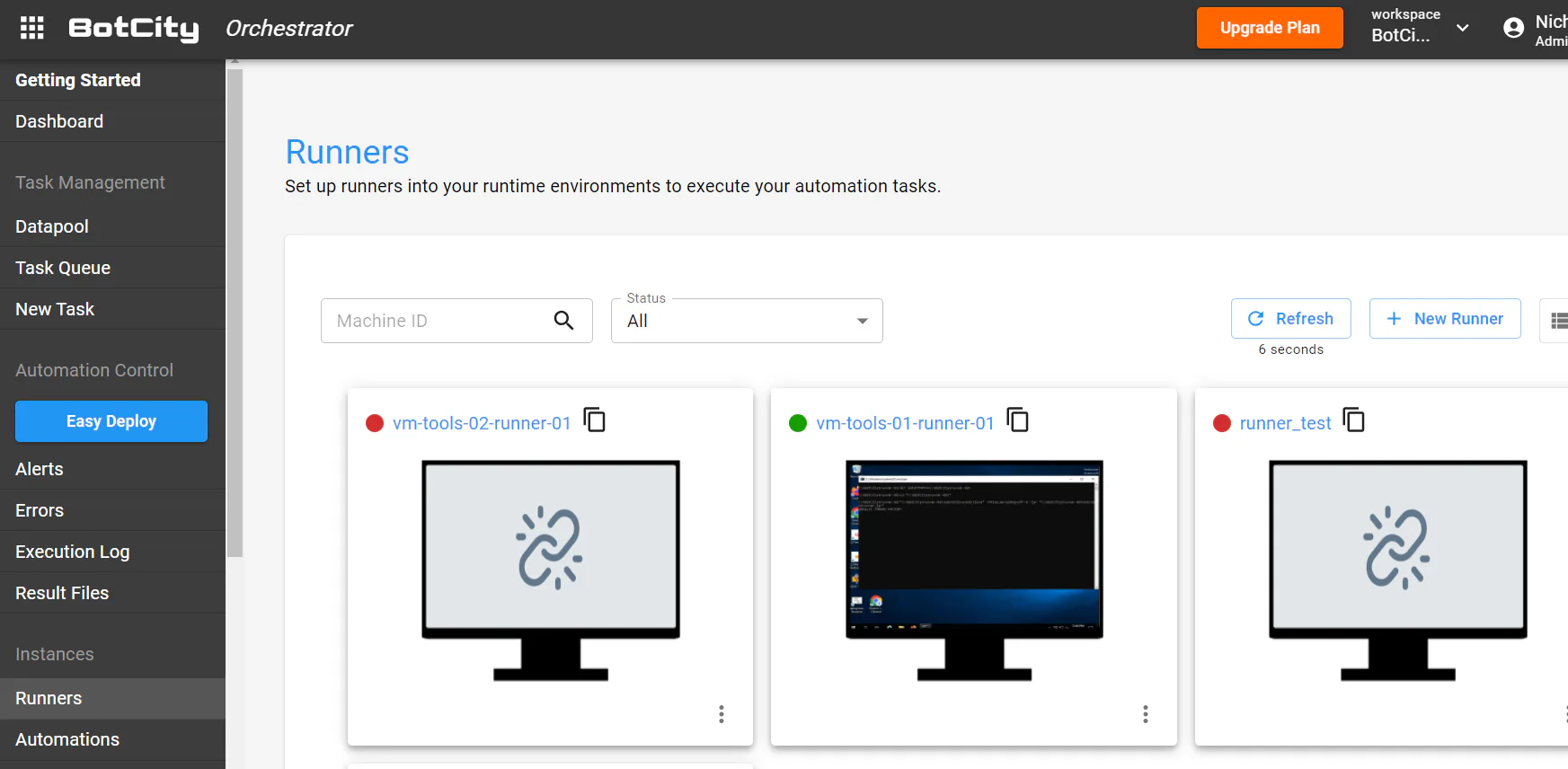Image resolution: width=1568 pixels, height=769 pixels.
Task: Create a New Runner
Action: pyautogui.click(x=1445, y=319)
